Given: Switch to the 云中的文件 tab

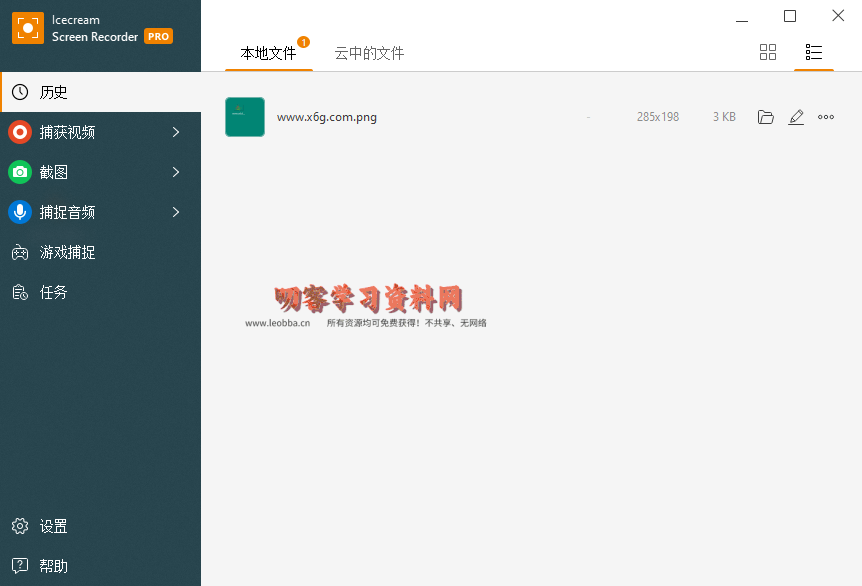Looking at the screenshot, I should click(x=369, y=53).
